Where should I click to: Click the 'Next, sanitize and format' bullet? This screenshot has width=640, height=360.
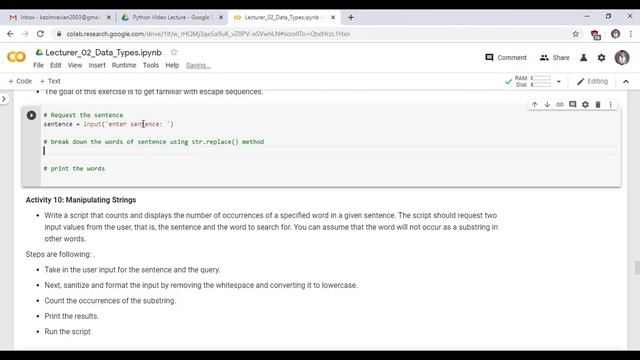(201, 285)
